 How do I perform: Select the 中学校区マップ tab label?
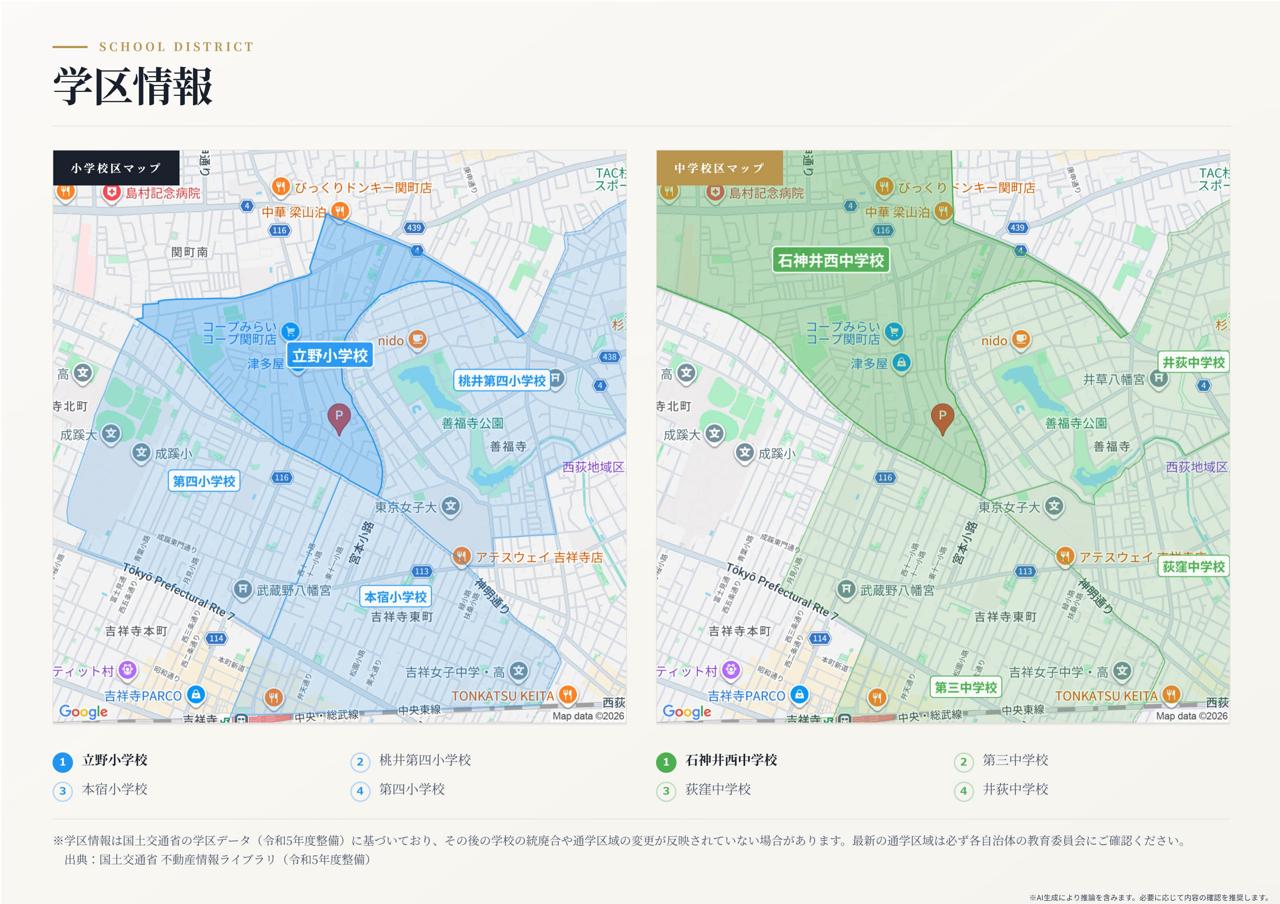click(719, 168)
